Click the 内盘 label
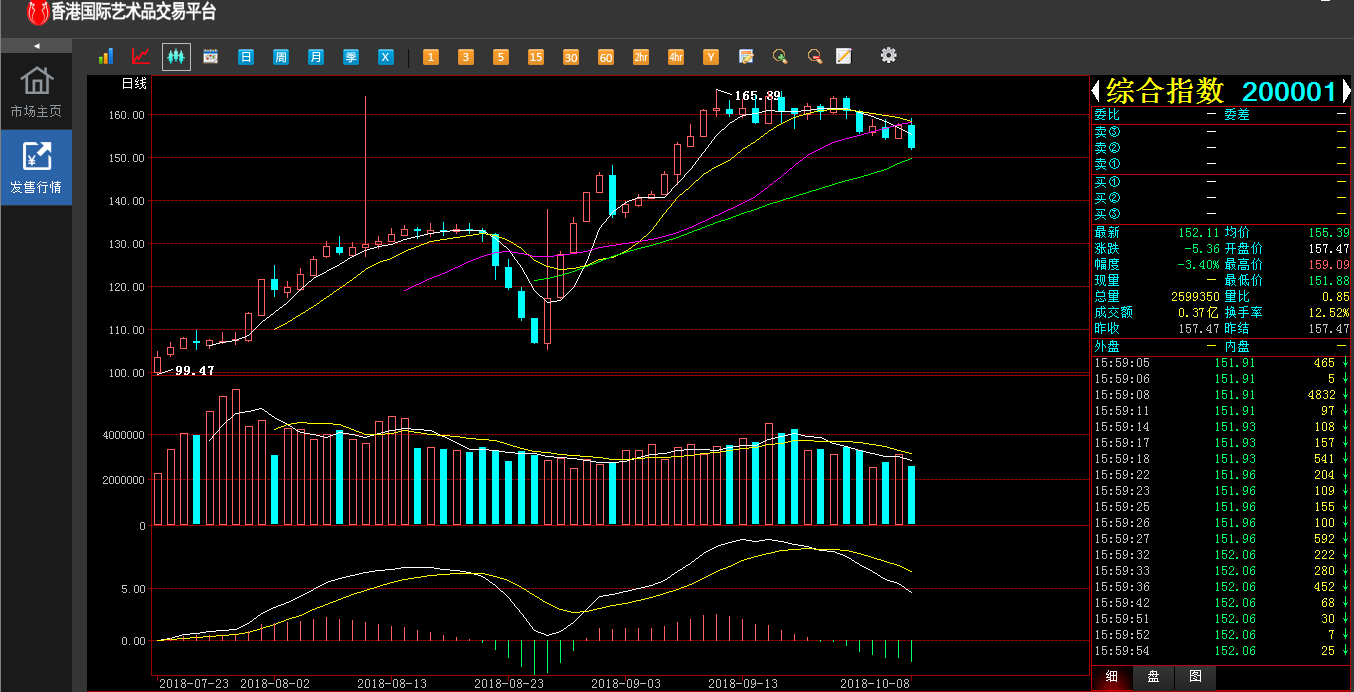 pyautogui.click(x=1238, y=346)
